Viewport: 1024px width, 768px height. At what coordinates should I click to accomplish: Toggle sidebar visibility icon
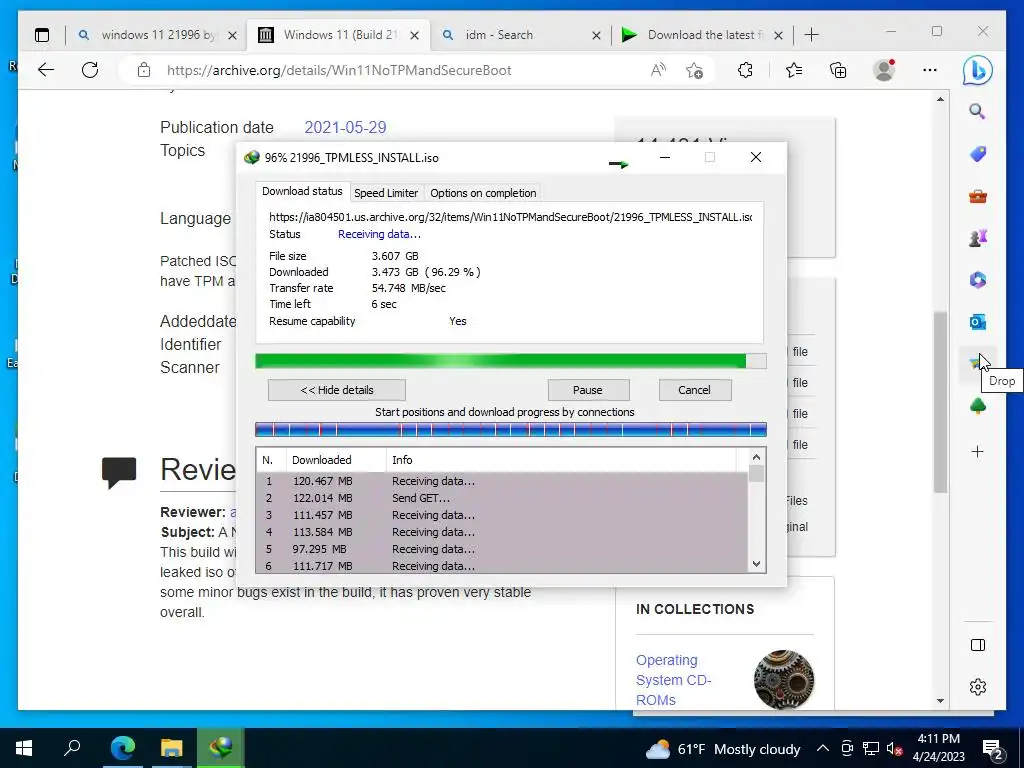click(978, 645)
